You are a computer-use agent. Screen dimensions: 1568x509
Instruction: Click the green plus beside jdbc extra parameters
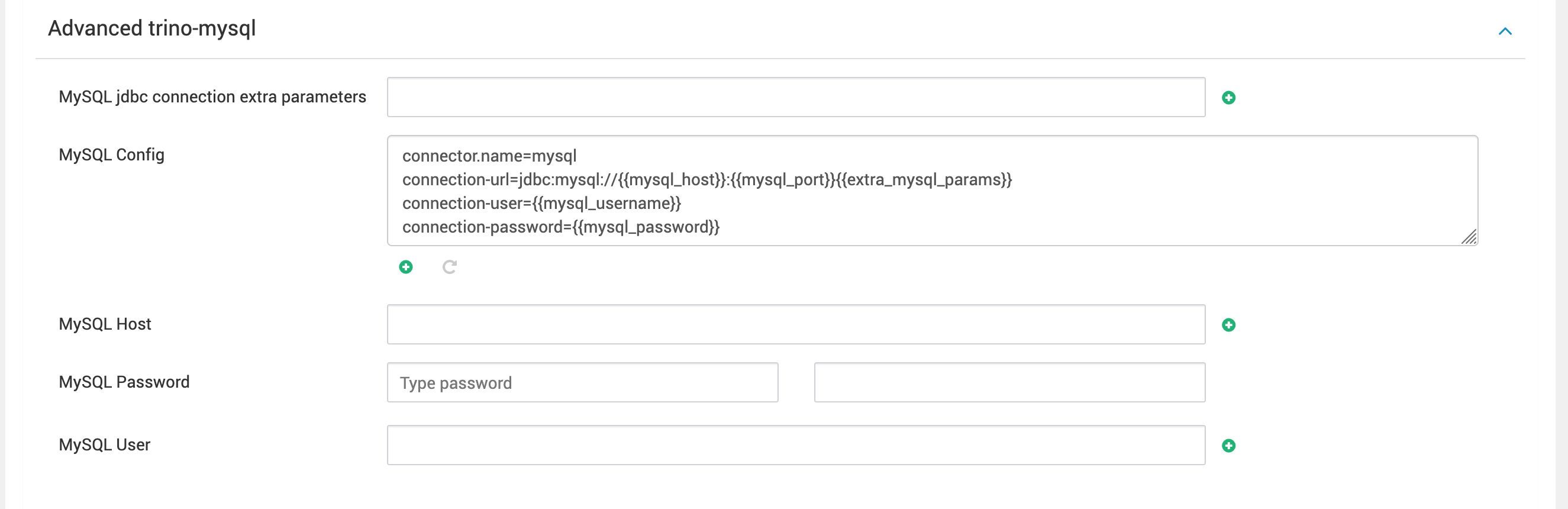pyautogui.click(x=1228, y=98)
